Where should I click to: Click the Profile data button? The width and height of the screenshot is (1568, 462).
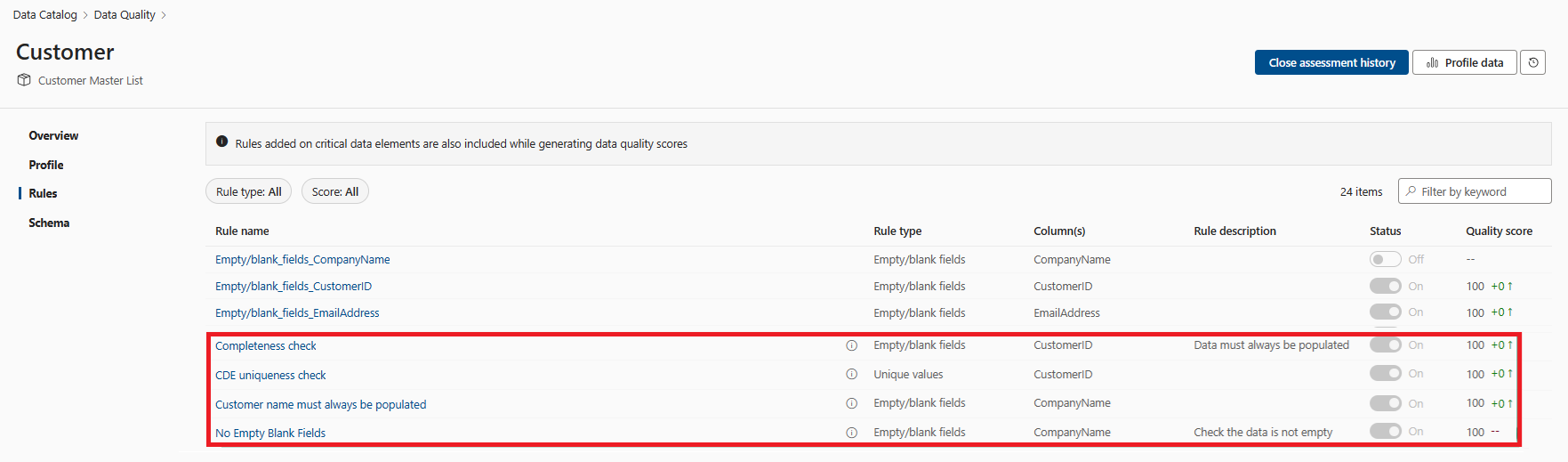pos(1464,62)
